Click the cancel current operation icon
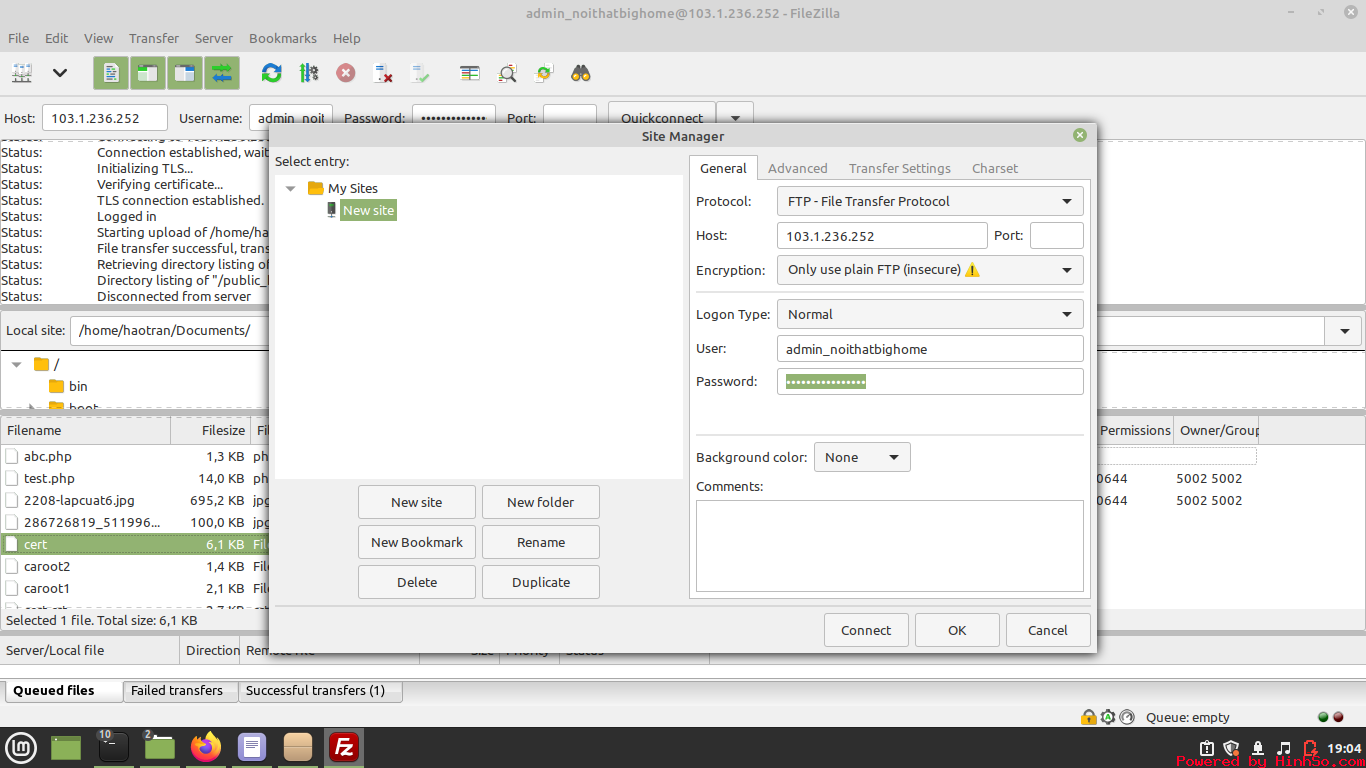The width and height of the screenshot is (1366, 768). click(345, 73)
